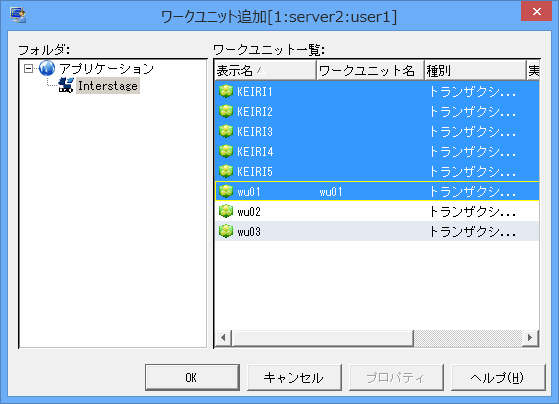The width and height of the screenshot is (559, 404).
Task: Click the horizontal scrollbar left arrow
Action: pos(223,337)
